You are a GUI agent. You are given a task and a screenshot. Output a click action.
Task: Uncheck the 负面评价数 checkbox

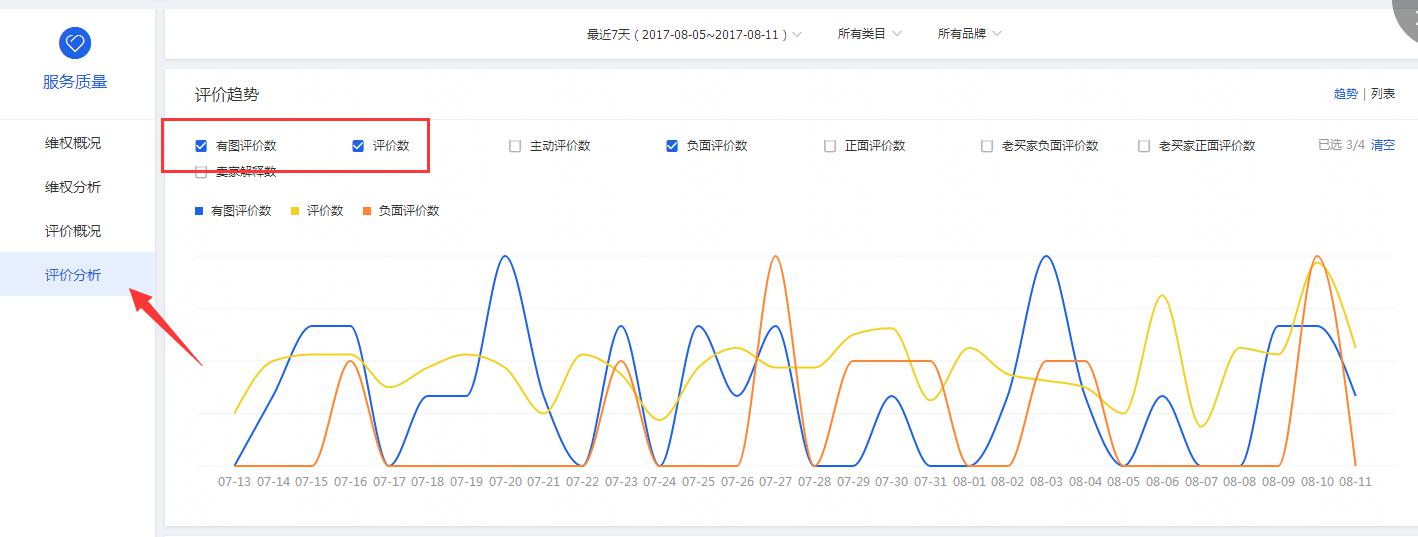[672, 146]
